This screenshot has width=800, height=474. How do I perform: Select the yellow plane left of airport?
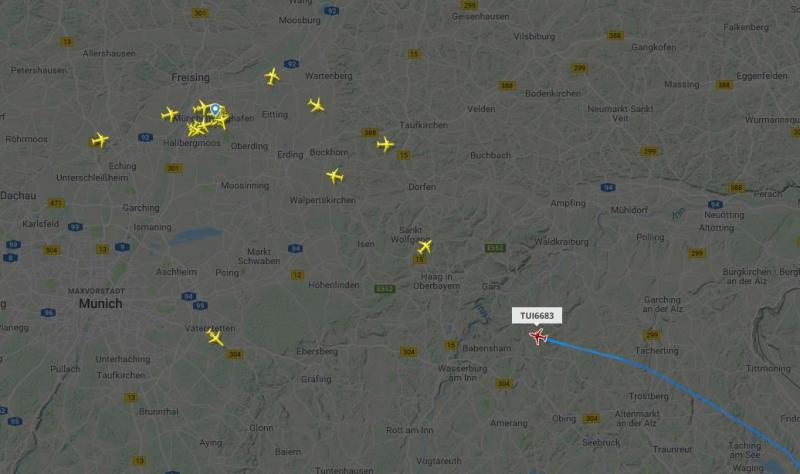point(169,114)
